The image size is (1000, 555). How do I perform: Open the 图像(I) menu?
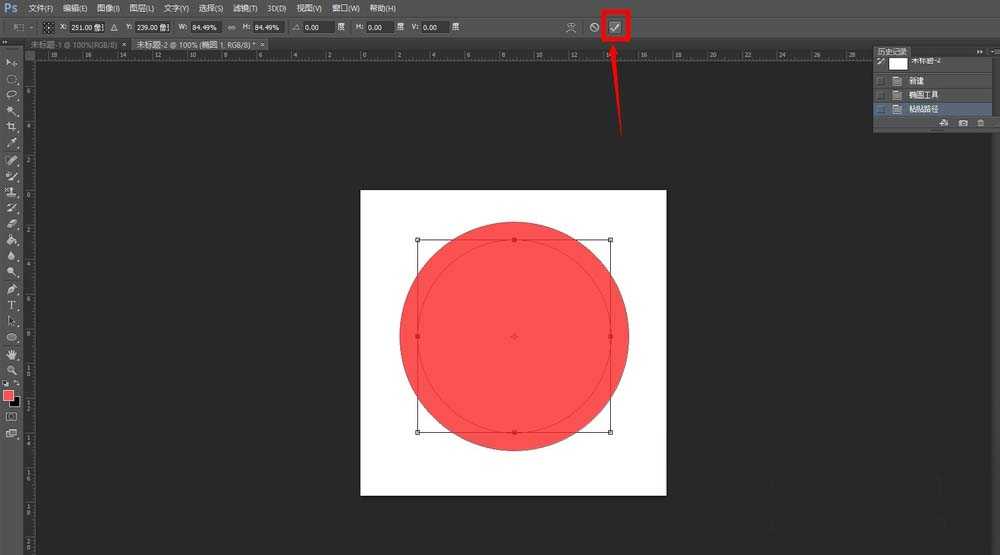pos(108,8)
